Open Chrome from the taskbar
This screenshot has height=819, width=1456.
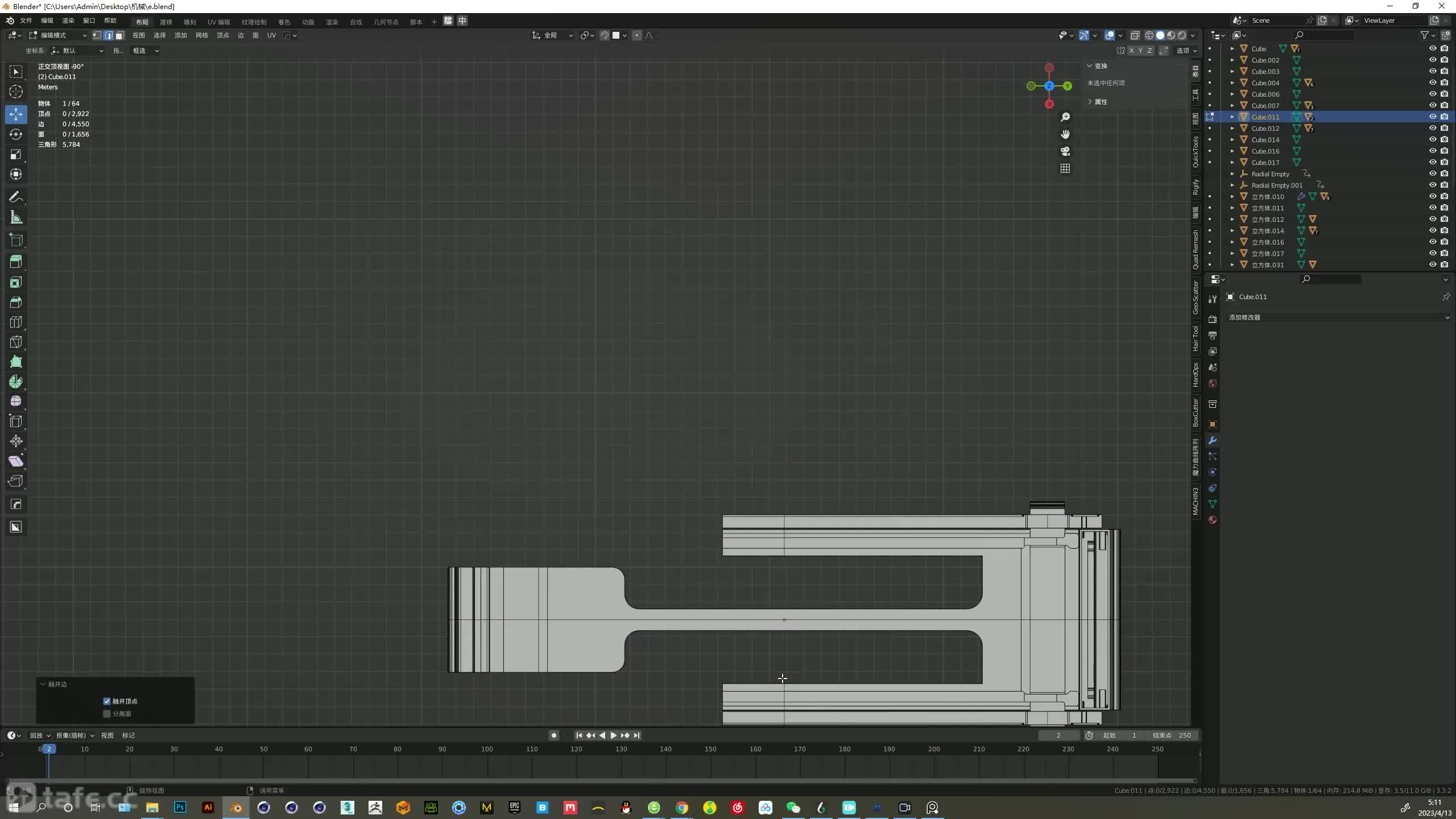[x=682, y=807]
